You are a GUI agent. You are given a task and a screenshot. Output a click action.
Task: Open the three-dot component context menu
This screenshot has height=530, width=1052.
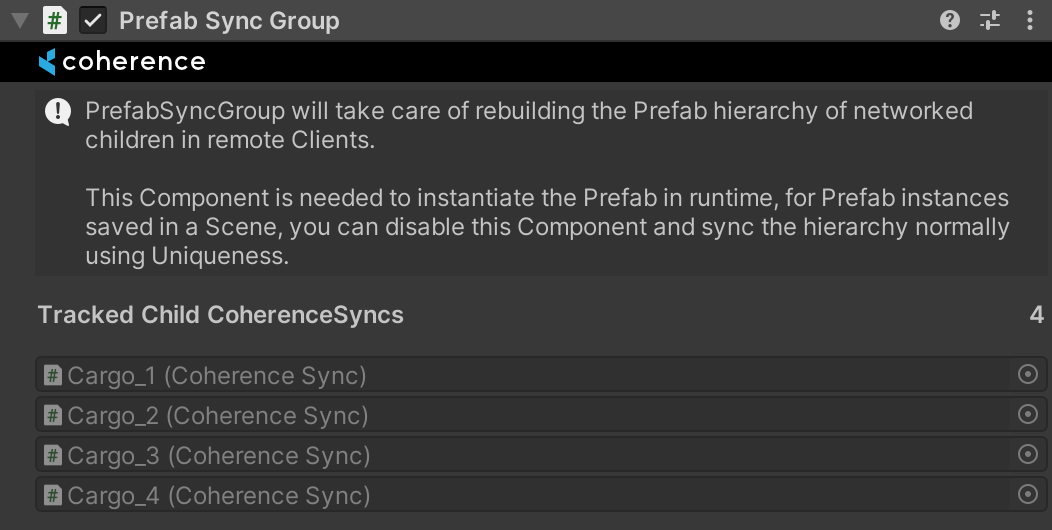[1030, 20]
